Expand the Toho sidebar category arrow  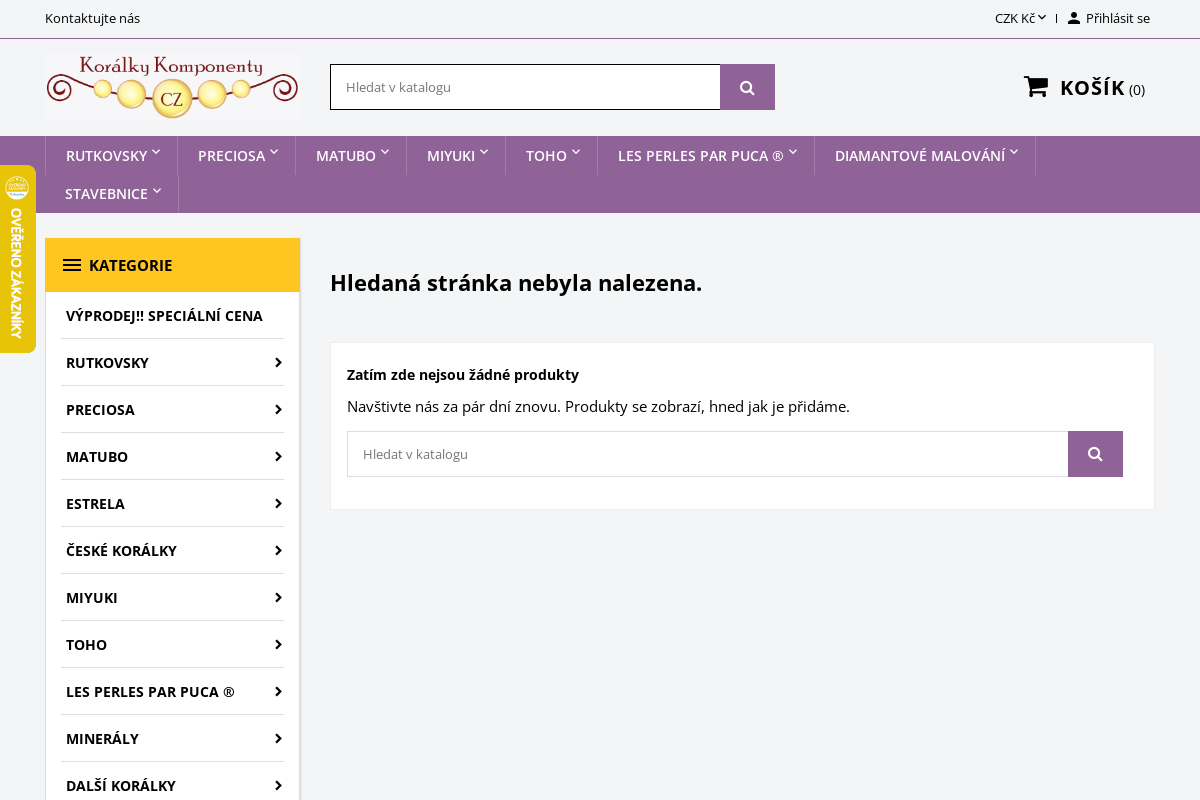278,644
